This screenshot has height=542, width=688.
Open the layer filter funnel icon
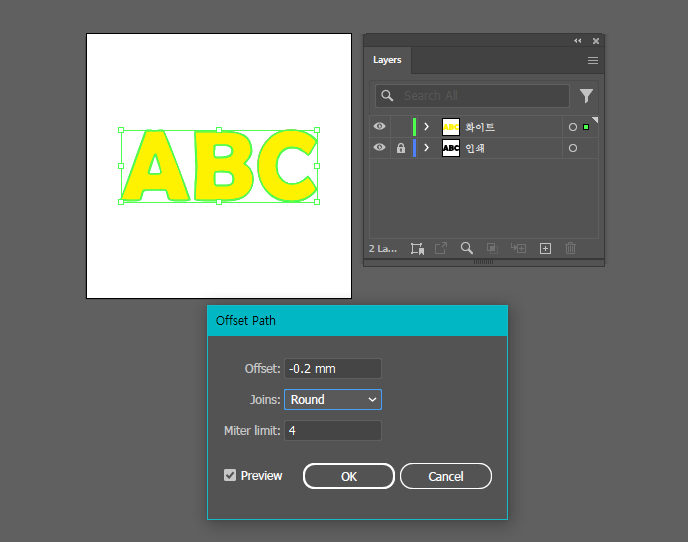(586, 96)
